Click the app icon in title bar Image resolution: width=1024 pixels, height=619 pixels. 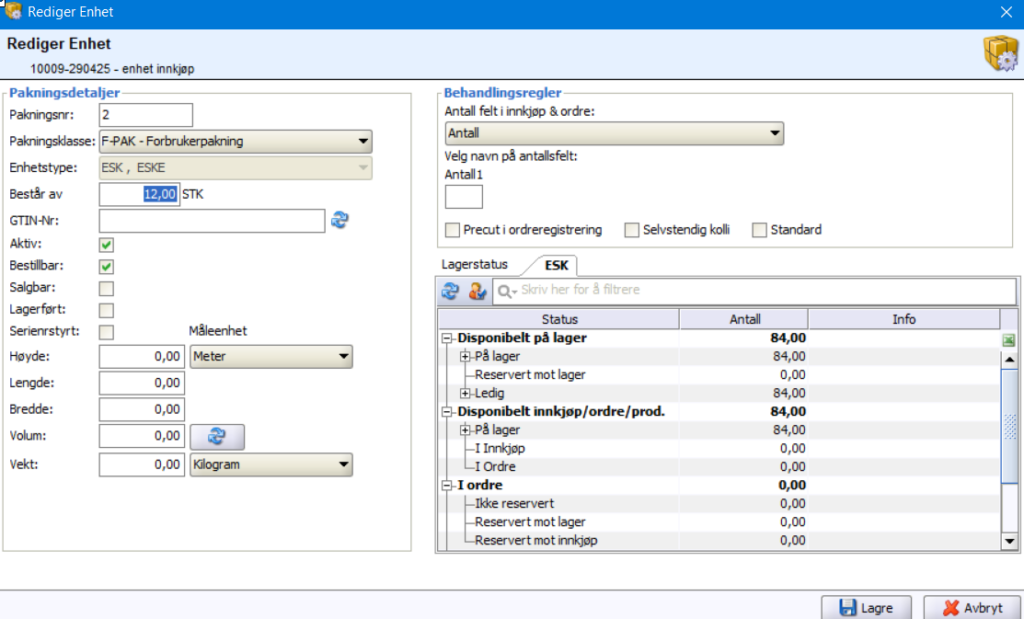point(13,11)
